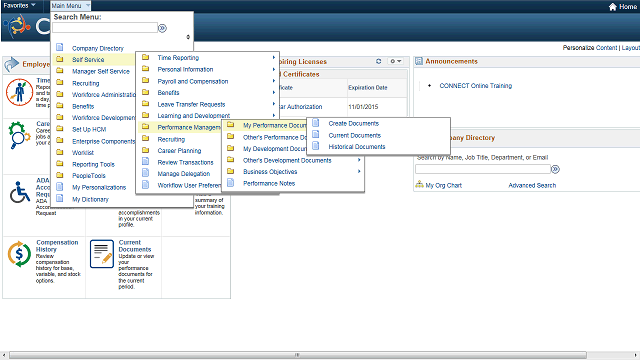Image resolution: width=640 pixels, height=360 pixels.
Task: Click the Create Documents page icon
Action: point(316,123)
